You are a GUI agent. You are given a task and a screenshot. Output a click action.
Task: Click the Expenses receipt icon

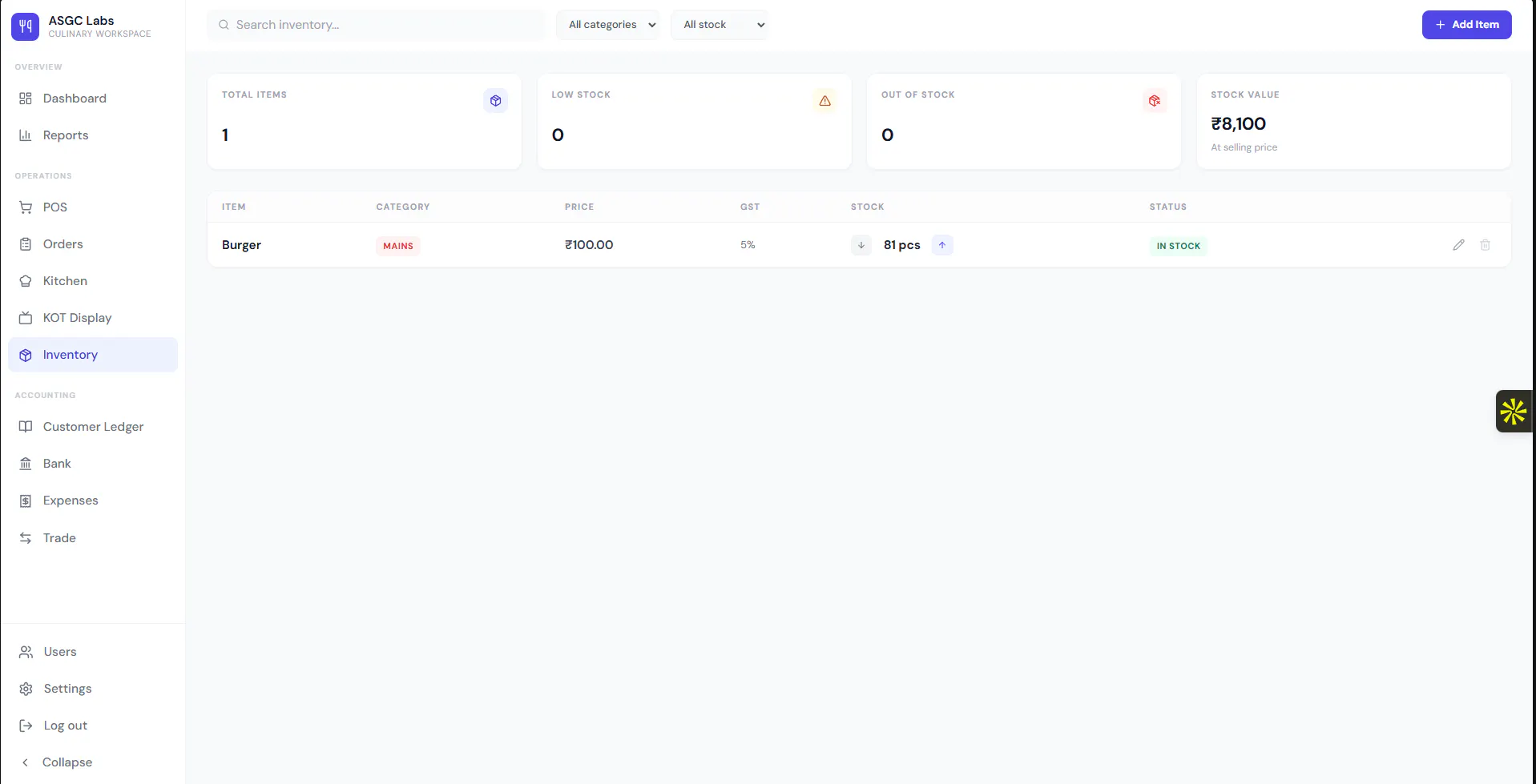click(x=26, y=501)
